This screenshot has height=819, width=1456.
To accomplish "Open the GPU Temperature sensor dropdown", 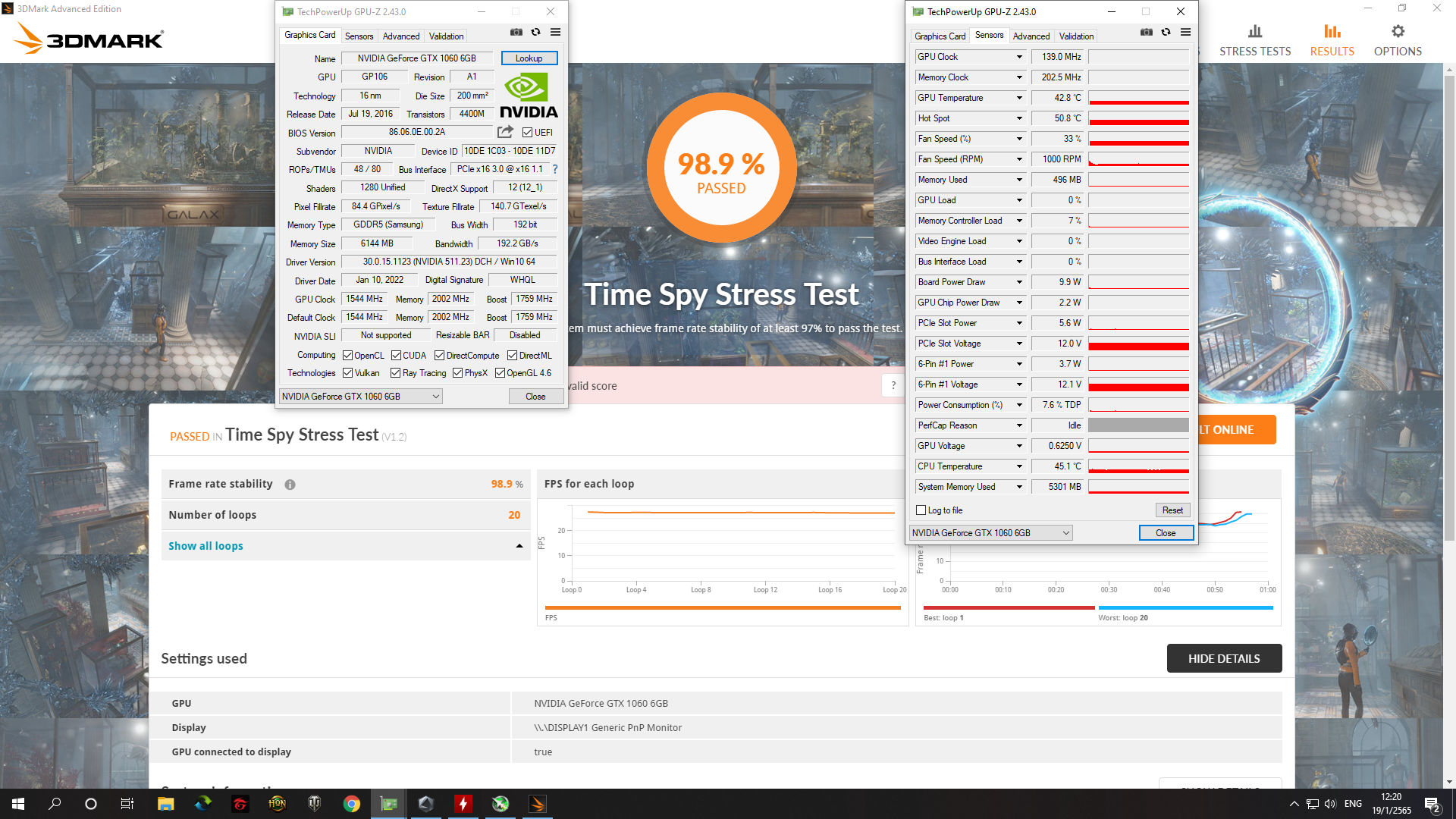I will click(x=1019, y=98).
